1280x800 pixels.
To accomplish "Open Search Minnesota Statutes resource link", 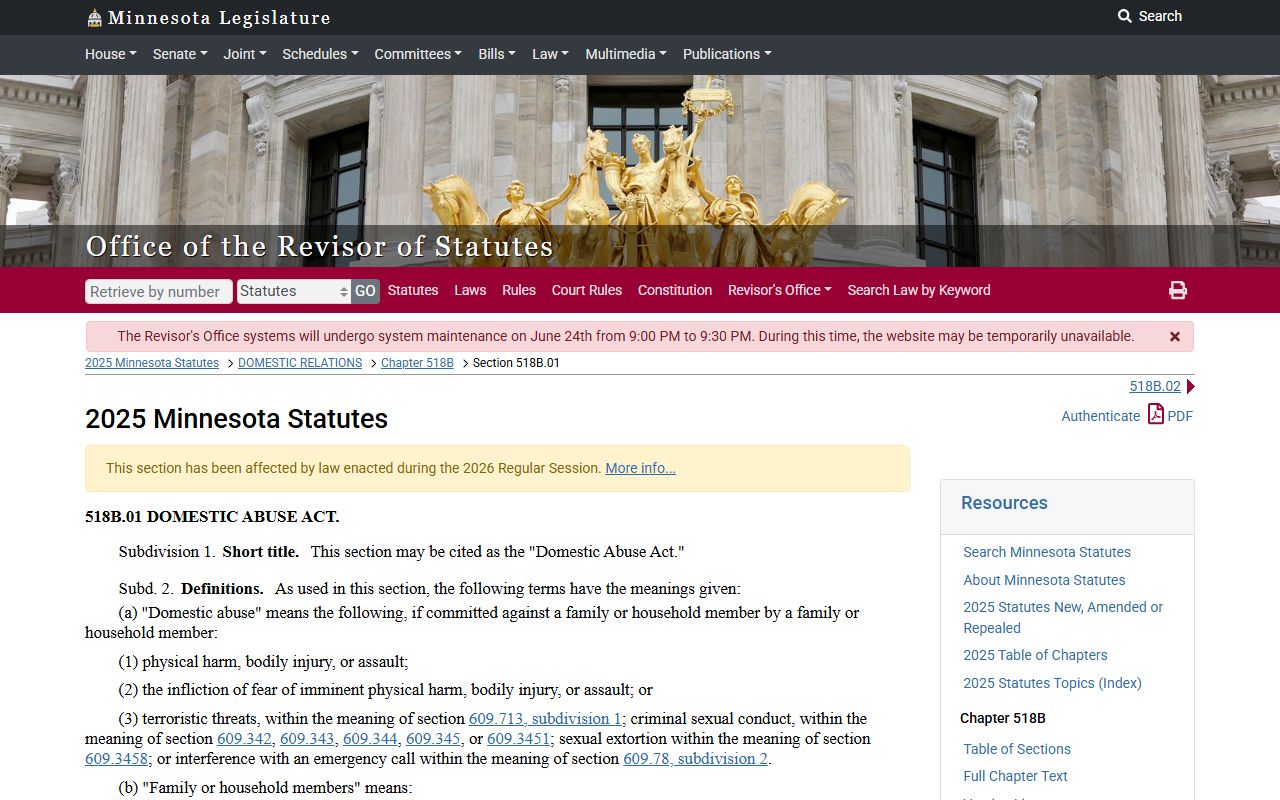I will [1047, 552].
